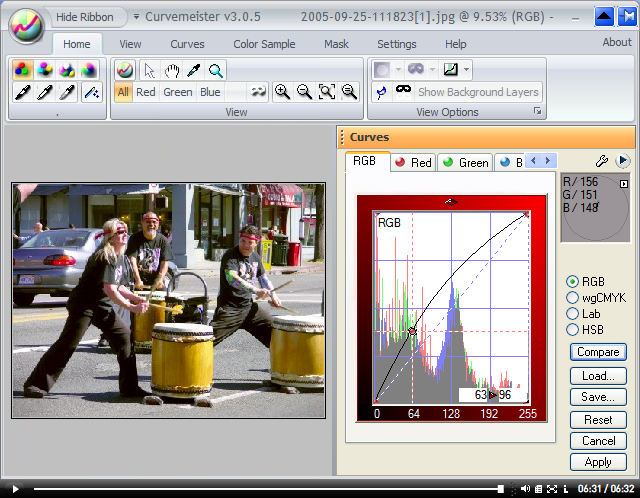Click the Save... button
The image size is (640, 498).
tap(598, 397)
